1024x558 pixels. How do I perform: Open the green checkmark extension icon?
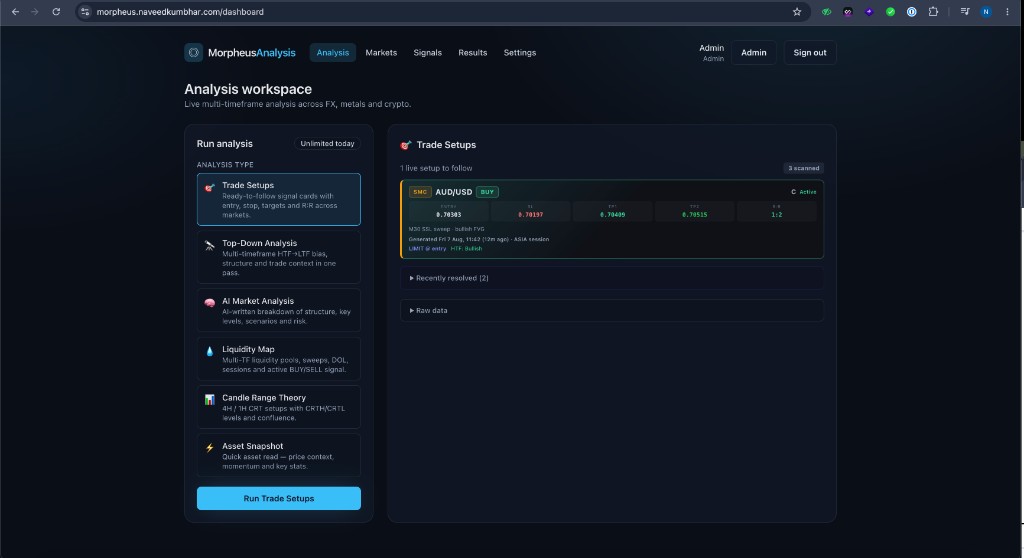890,12
